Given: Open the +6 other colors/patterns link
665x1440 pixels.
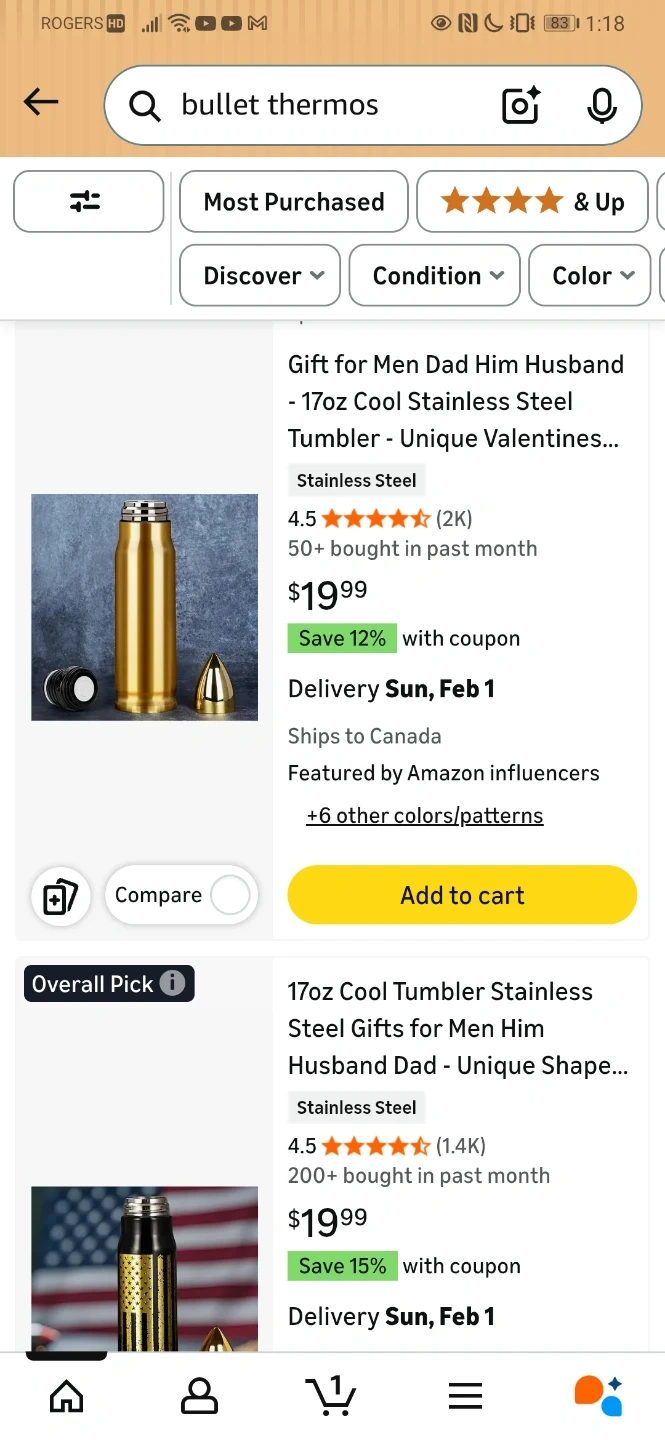Looking at the screenshot, I should [x=425, y=816].
